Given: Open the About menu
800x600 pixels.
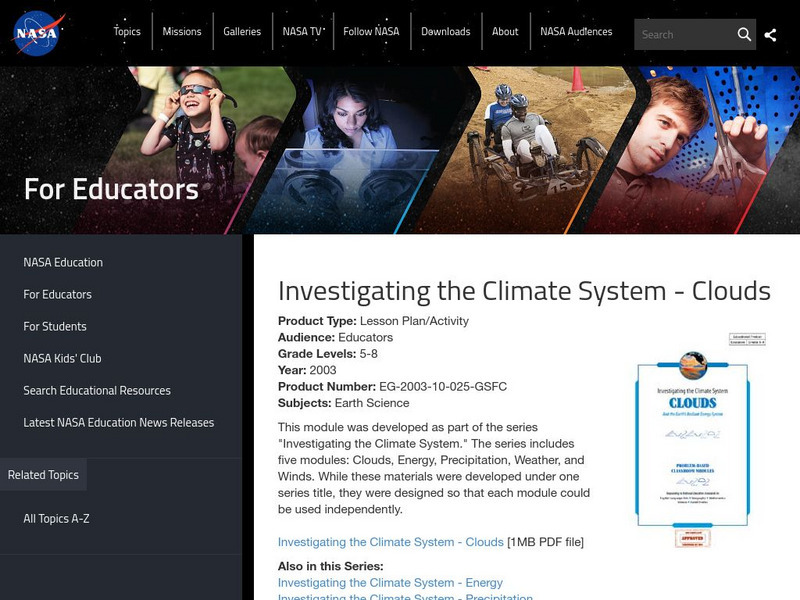Looking at the screenshot, I should [505, 32].
